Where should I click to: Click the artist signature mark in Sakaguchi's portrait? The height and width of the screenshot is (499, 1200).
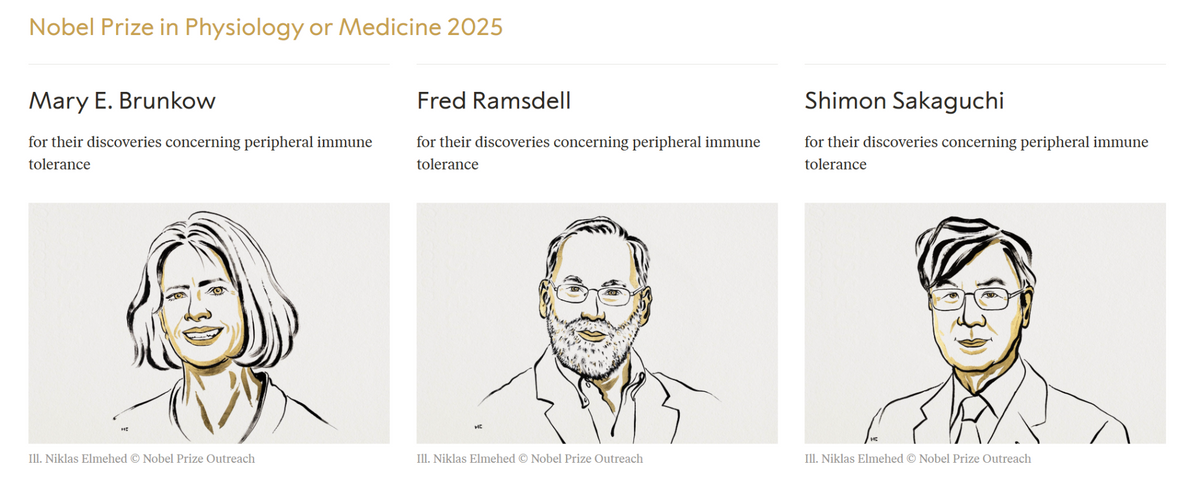872,437
